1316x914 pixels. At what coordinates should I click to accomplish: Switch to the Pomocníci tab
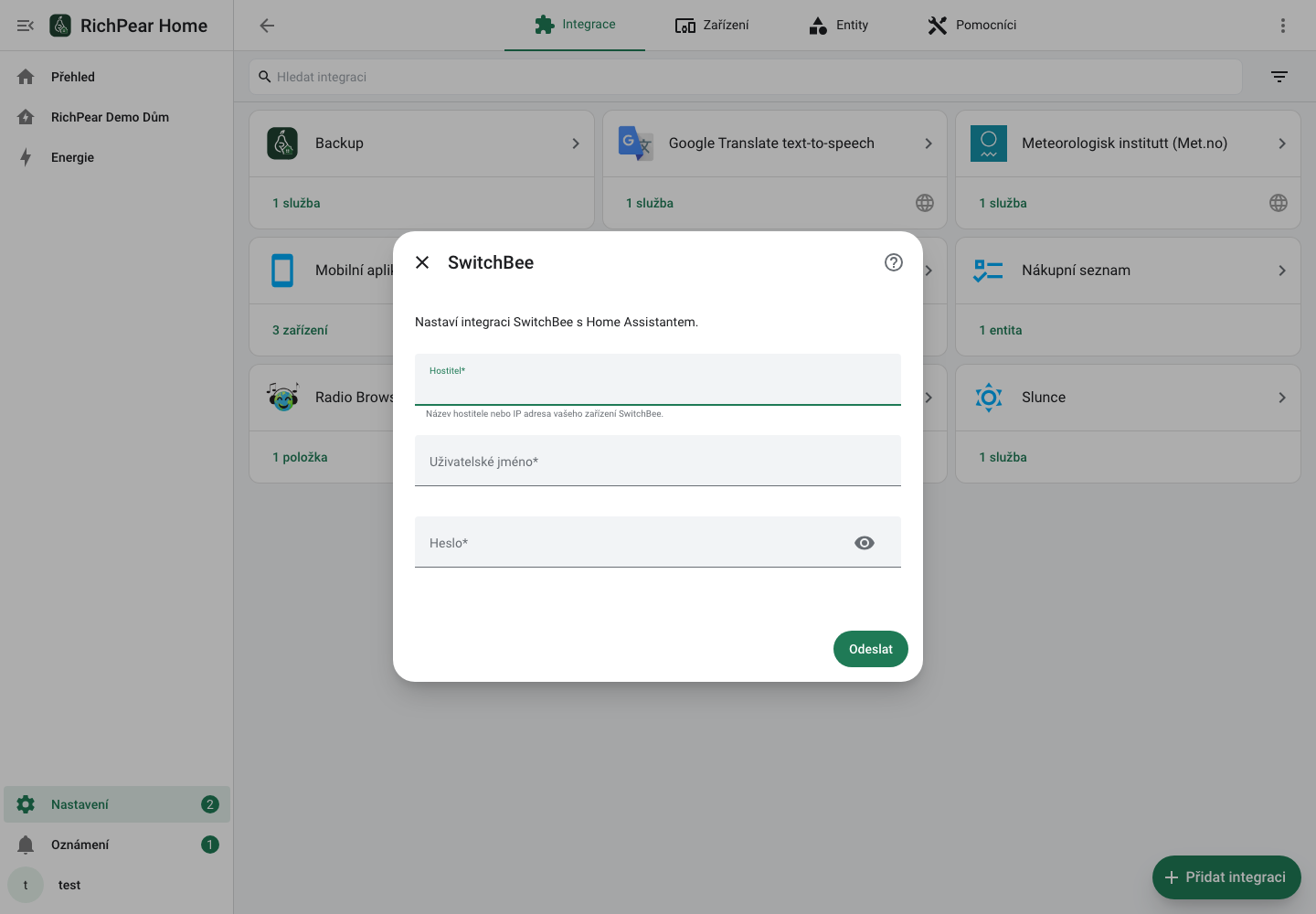pyautogui.click(x=971, y=25)
